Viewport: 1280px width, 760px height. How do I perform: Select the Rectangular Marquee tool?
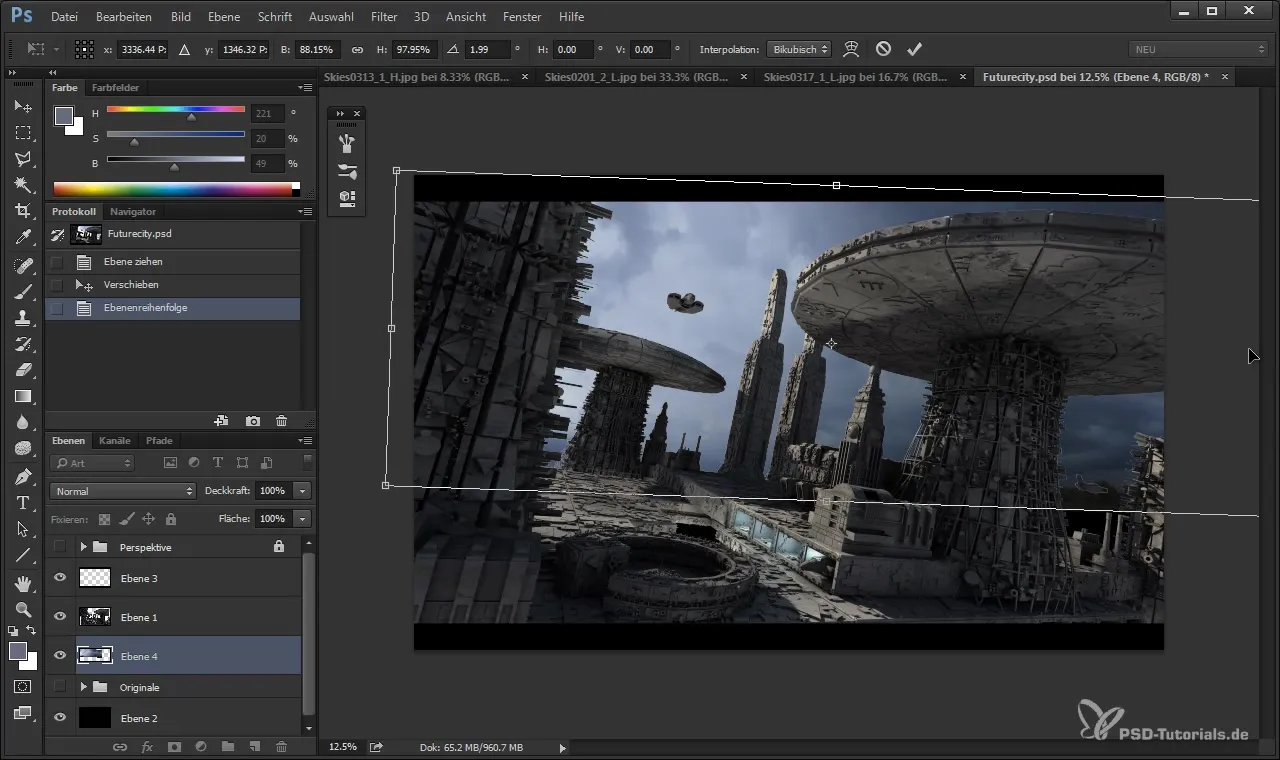(x=23, y=132)
